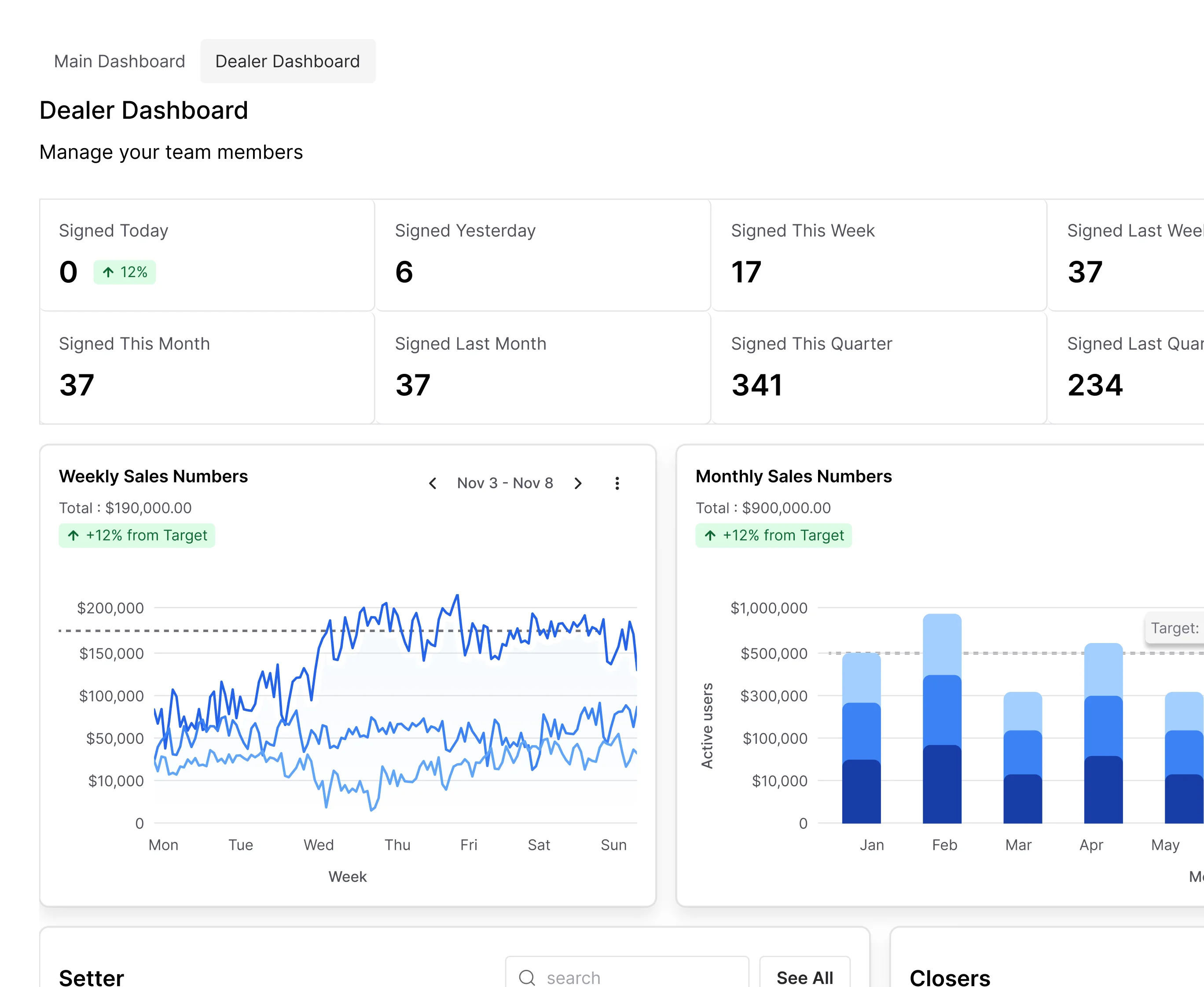
Task: Click the Mar bar in Monthly Sales chart
Action: click(1023, 757)
